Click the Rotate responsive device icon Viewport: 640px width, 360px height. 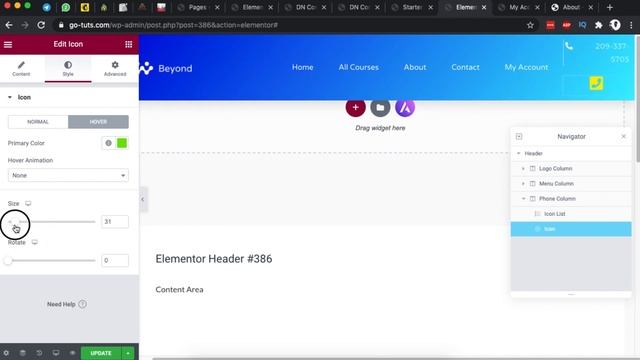(35, 242)
